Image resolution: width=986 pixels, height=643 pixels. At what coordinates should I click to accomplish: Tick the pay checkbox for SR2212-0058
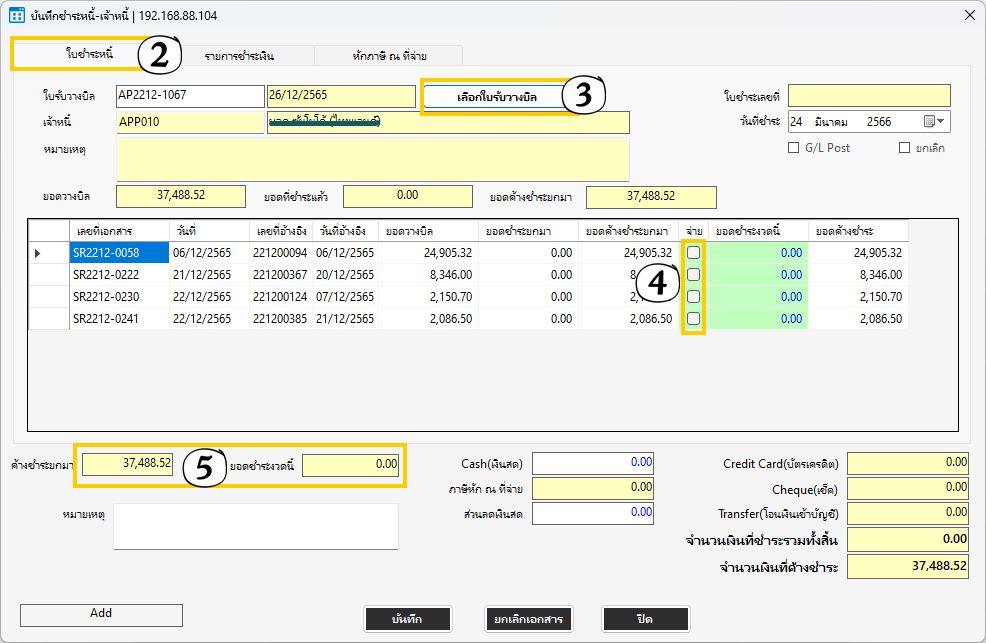point(693,253)
